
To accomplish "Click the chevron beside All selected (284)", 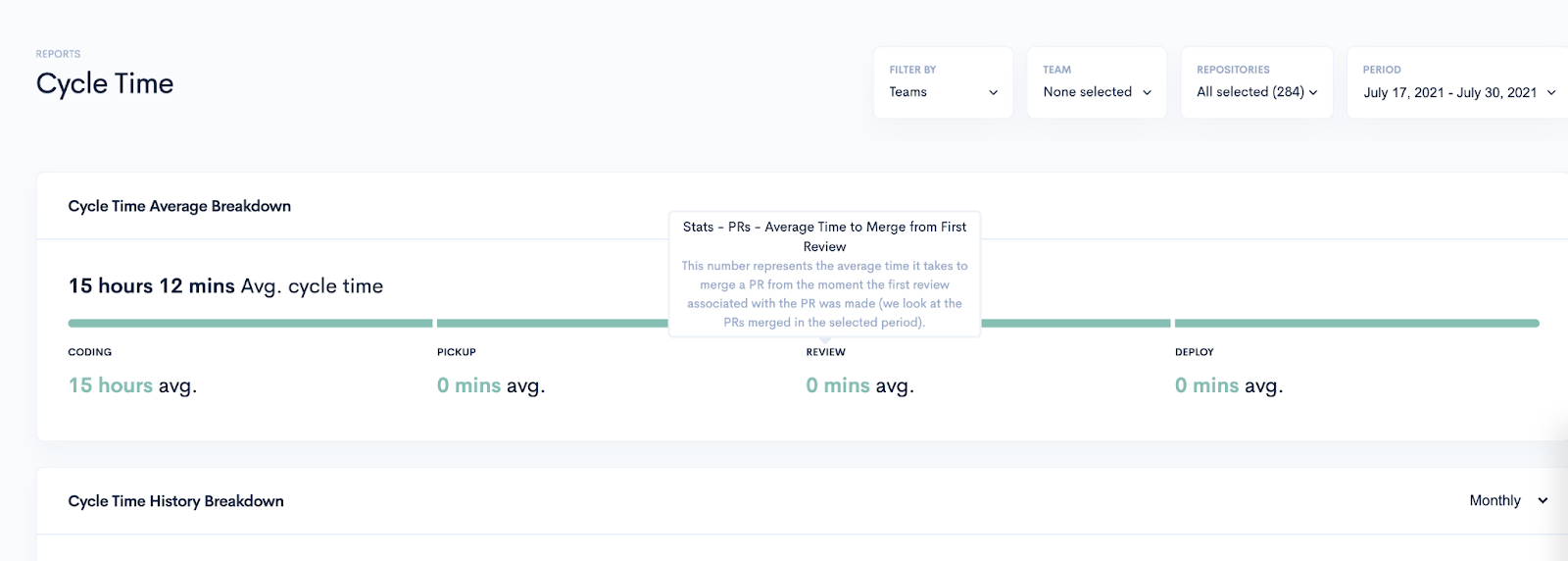I will coord(1313,92).
